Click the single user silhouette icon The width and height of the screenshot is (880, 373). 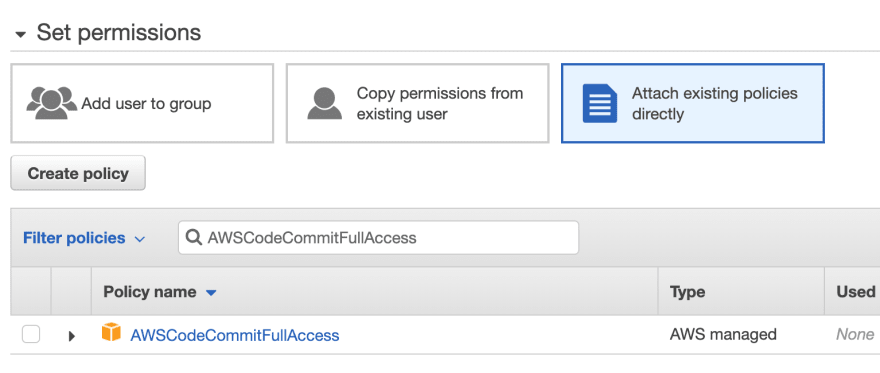pyautogui.click(x=324, y=103)
